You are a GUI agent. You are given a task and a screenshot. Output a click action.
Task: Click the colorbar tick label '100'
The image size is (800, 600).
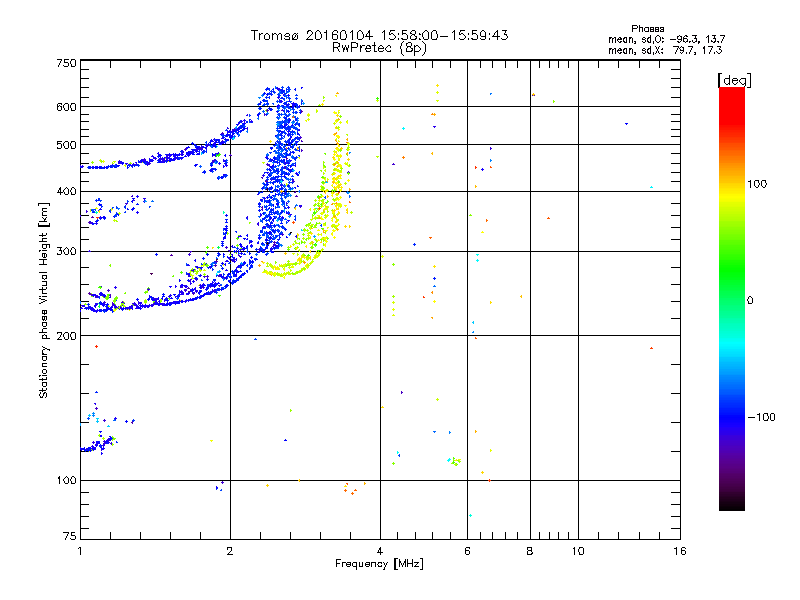(x=757, y=184)
